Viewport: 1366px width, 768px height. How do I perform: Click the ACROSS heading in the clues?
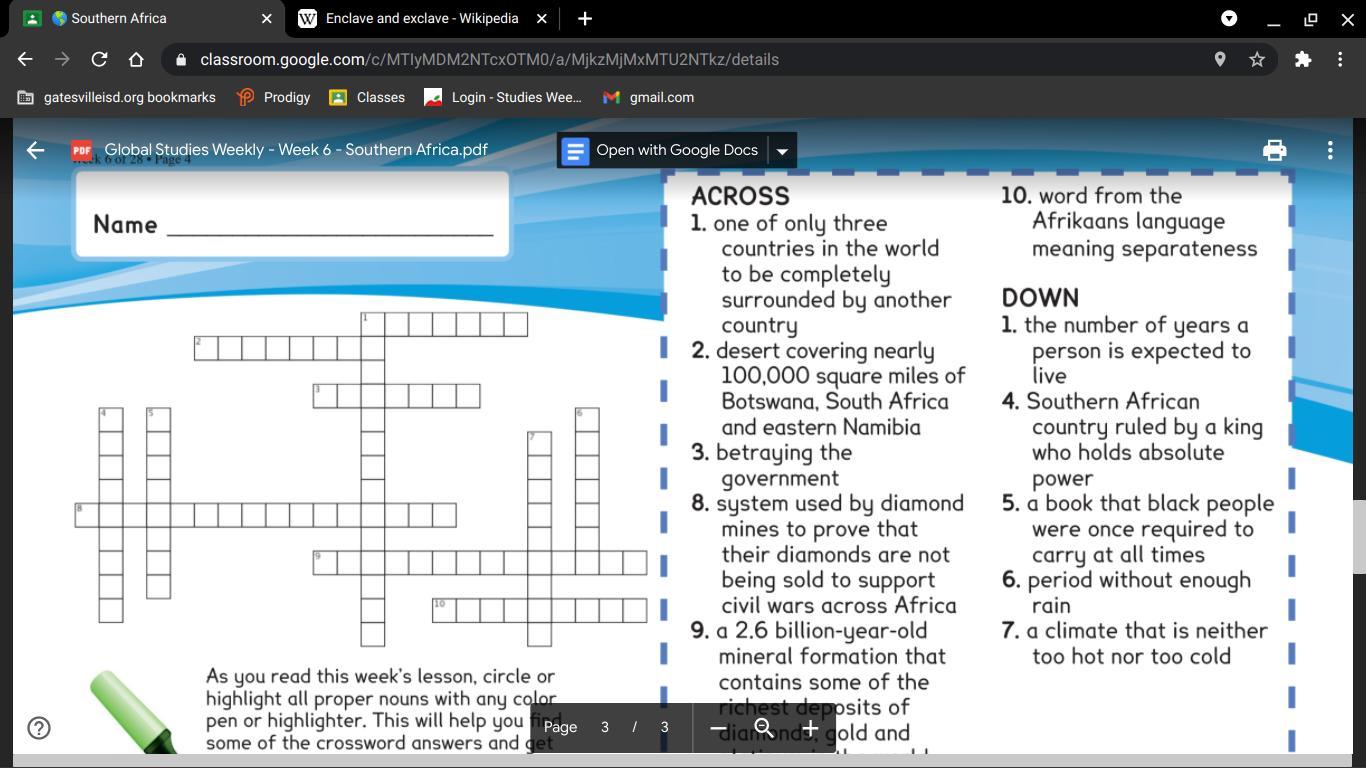pyautogui.click(x=740, y=196)
